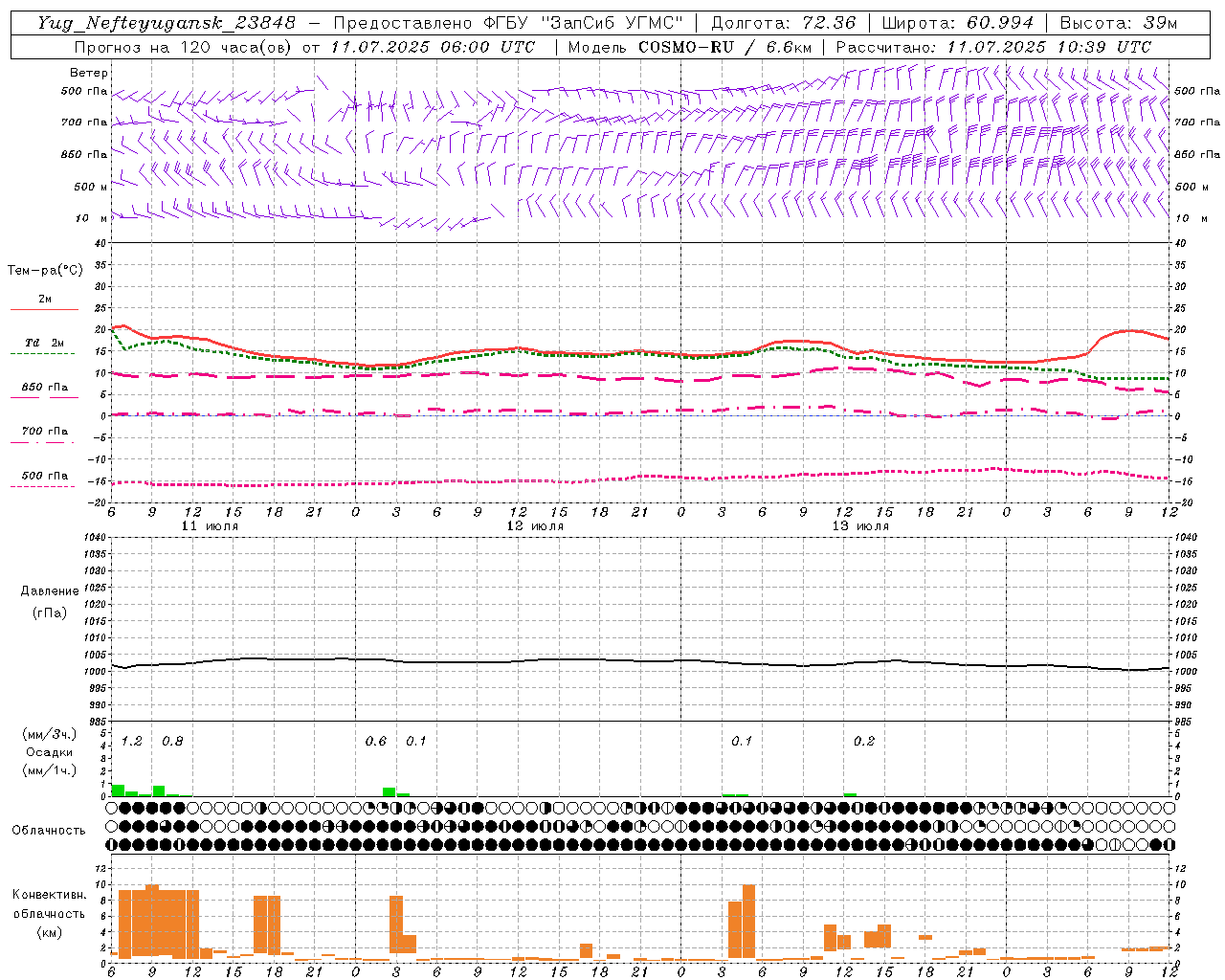The image size is (1225, 980).
Task: Click the forecast start text 11.07.2025 06:00 UTC
Action: (x=433, y=47)
